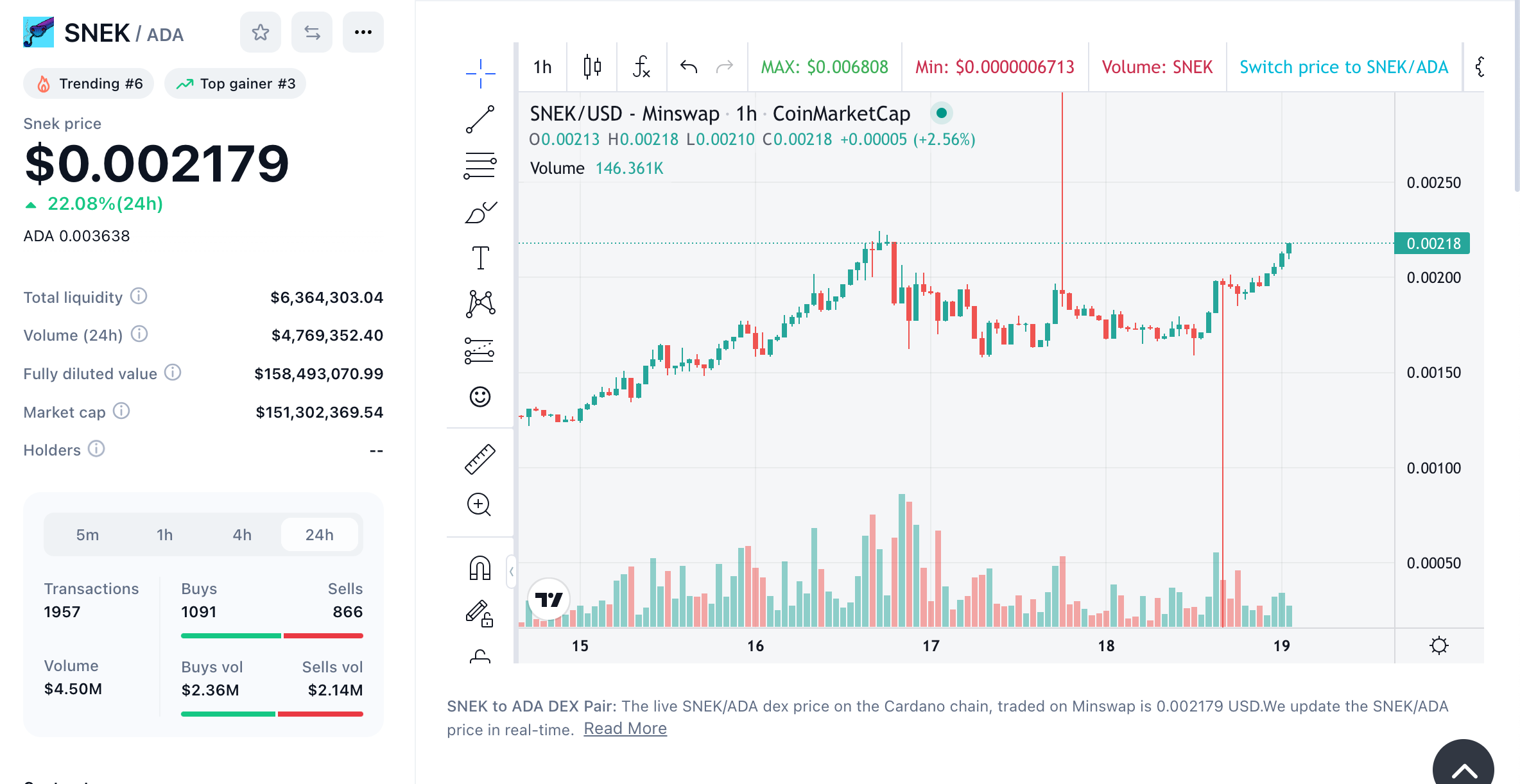Add SNEK to watchlist with star icon

coord(261,32)
